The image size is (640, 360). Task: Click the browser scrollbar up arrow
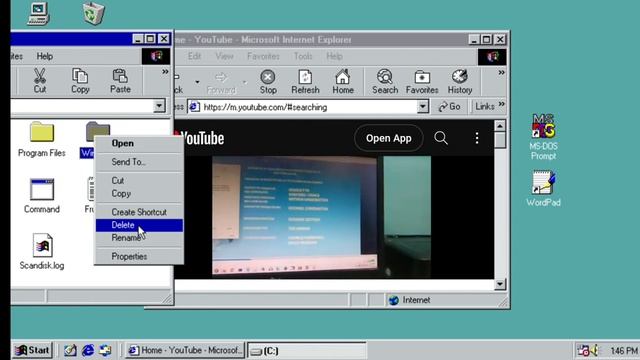[500, 126]
